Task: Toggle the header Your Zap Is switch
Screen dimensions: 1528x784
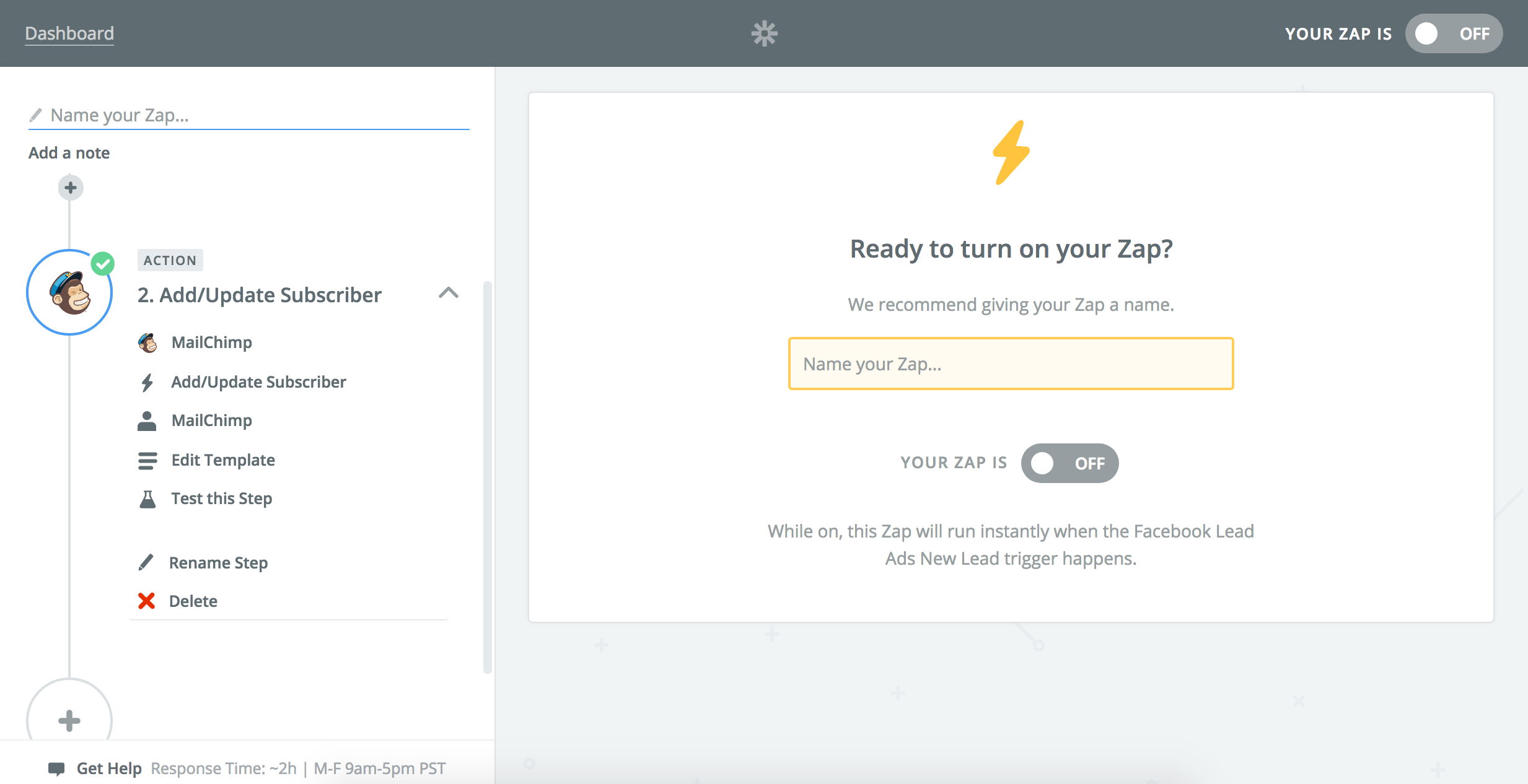Action: [x=1454, y=33]
